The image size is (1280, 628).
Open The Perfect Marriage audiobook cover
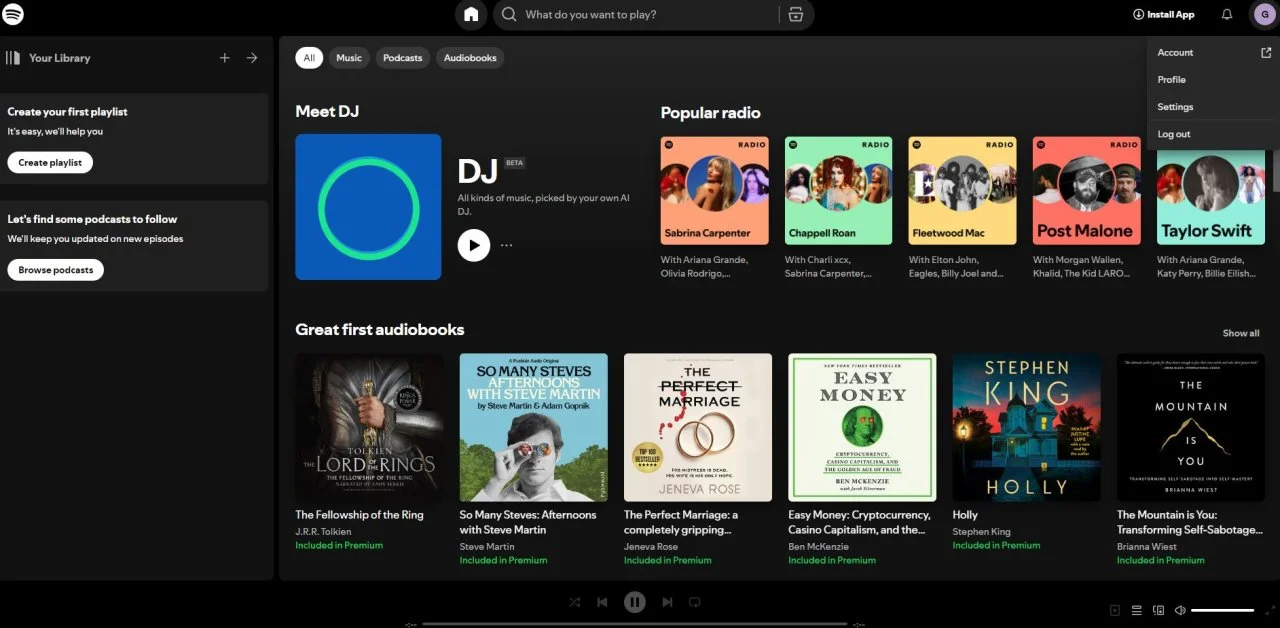698,427
